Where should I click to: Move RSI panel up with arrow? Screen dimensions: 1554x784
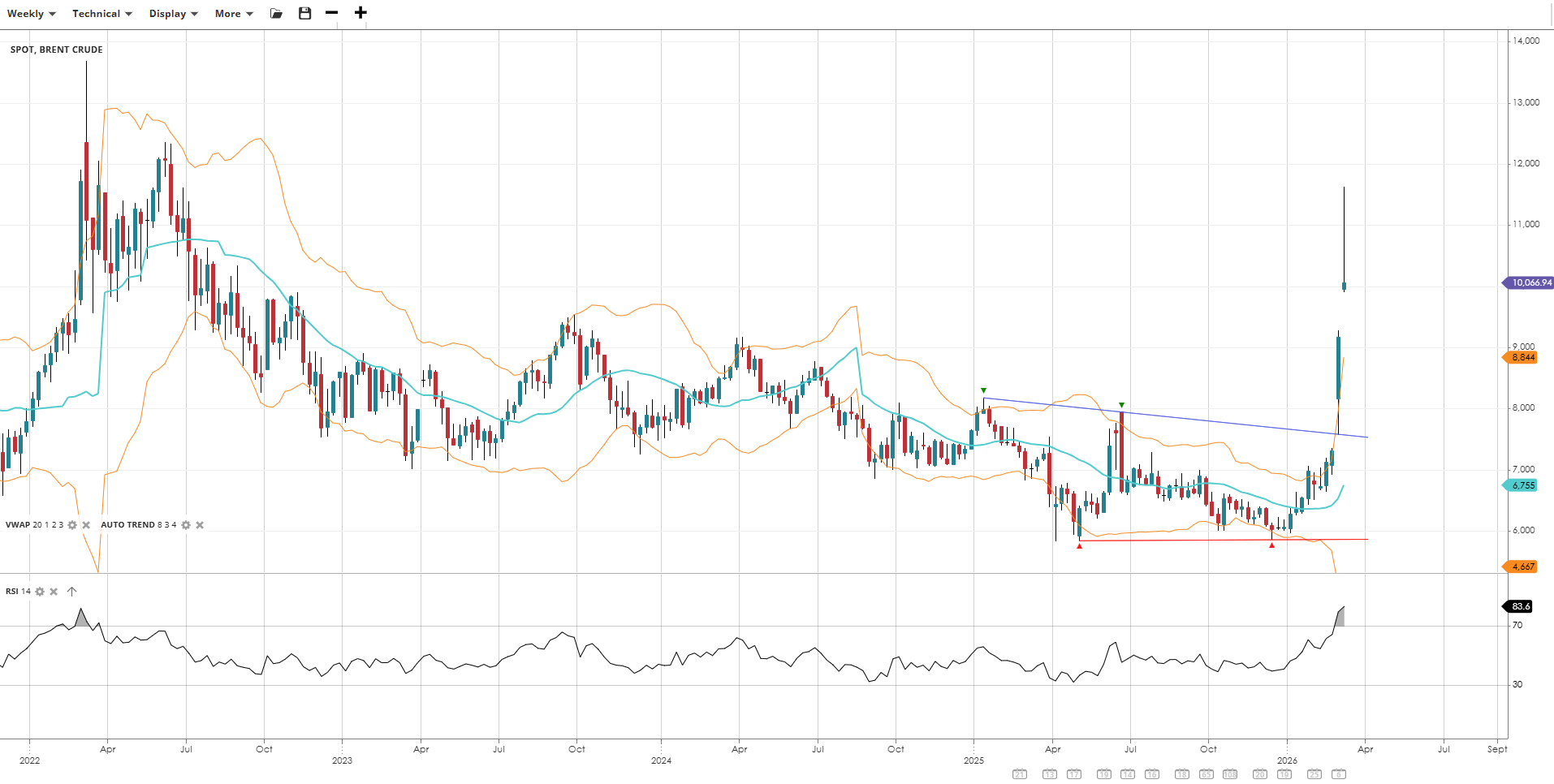(x=71, y=592)
